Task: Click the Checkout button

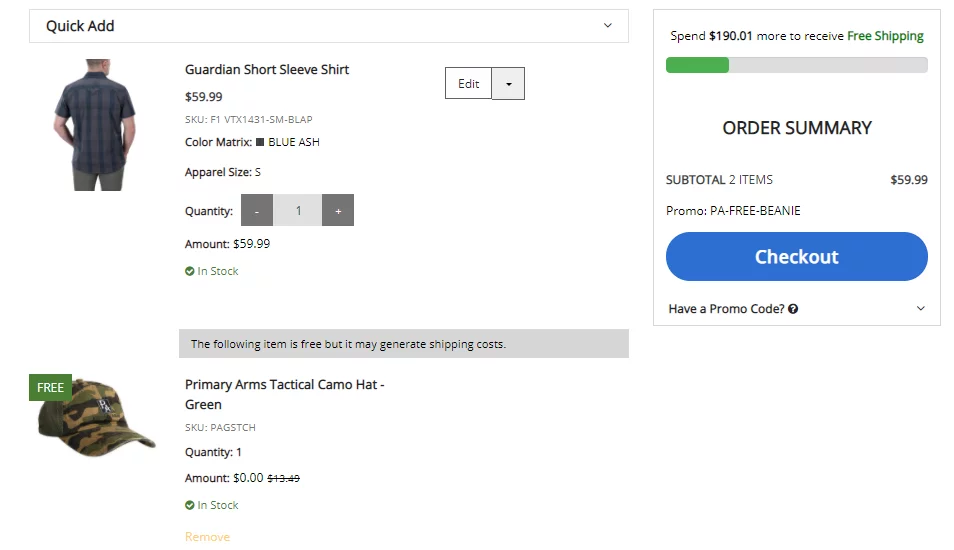Action: pyautogui.click(x=796, y=256)
